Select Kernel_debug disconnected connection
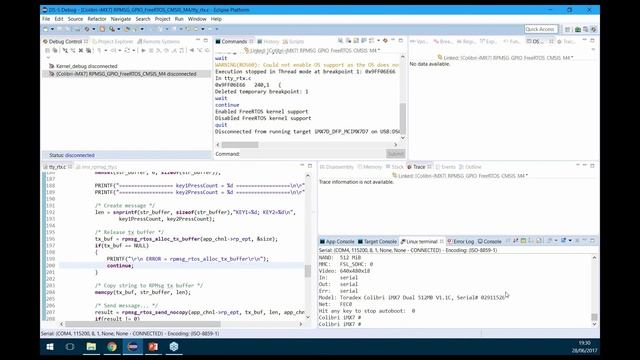This screenshot has height=360, width=640. [83, 66]
